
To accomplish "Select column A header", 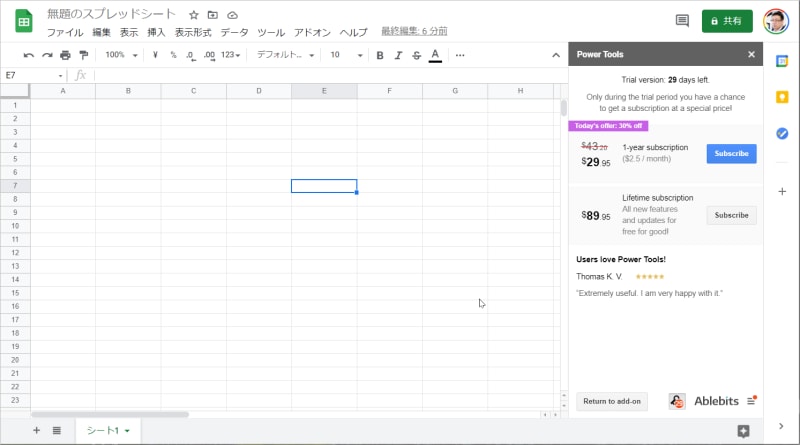I will [63, 91].
